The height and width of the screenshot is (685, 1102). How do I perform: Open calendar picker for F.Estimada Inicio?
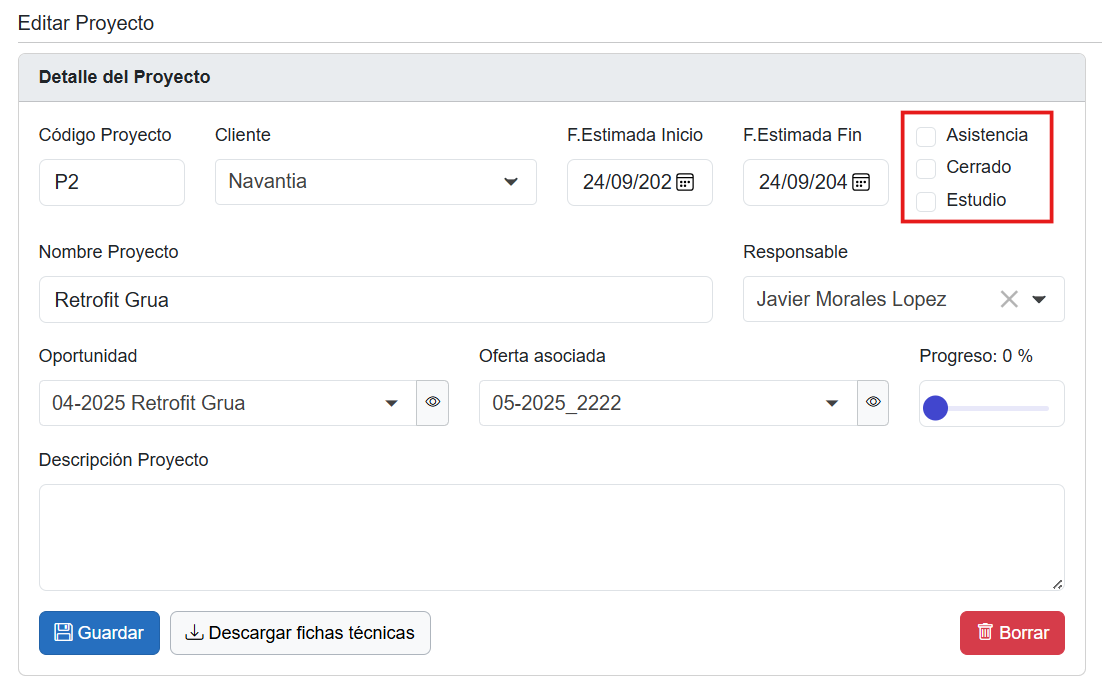click(x=685, y=182)
